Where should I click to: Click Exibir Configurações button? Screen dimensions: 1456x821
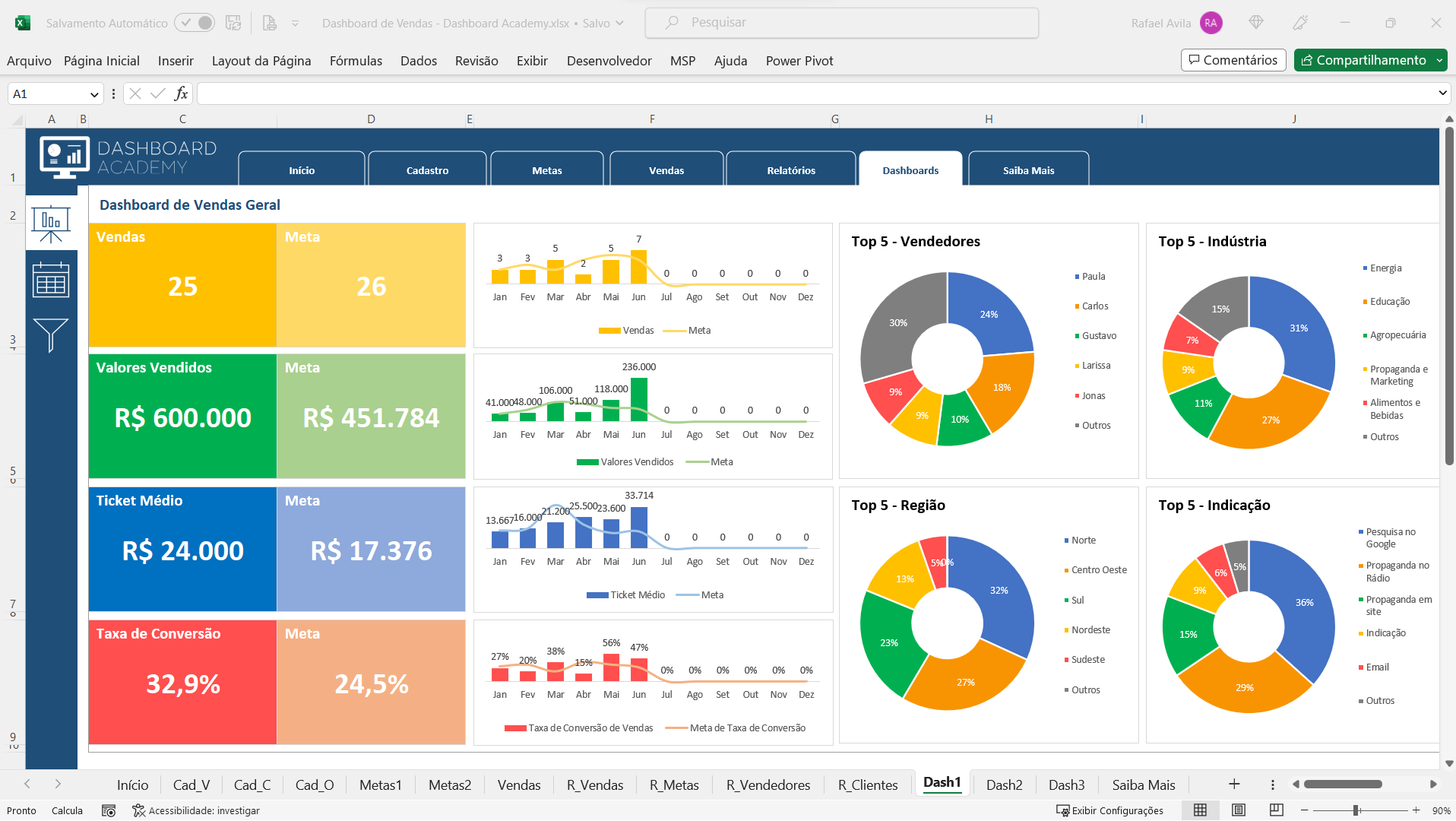(1109, 810)
